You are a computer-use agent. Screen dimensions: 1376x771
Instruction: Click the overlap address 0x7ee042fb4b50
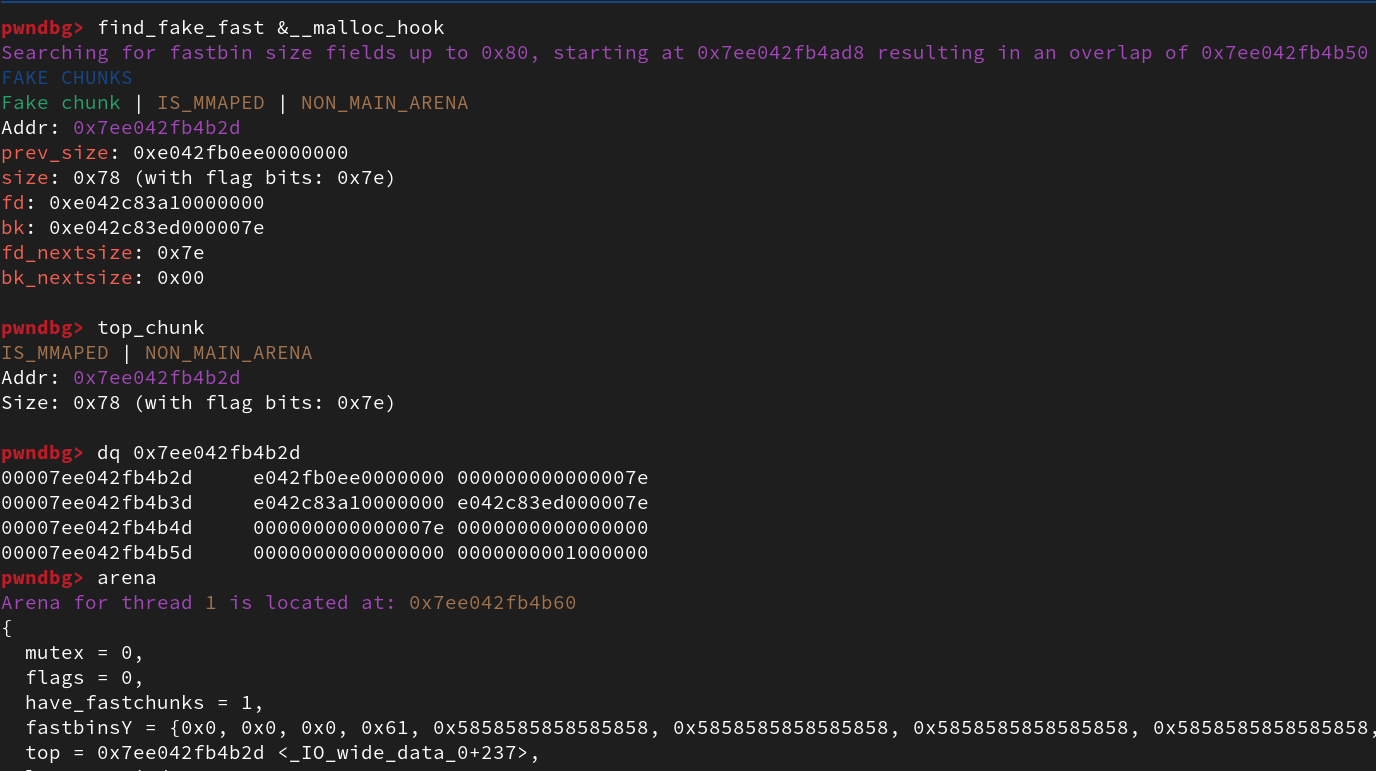1284,53
